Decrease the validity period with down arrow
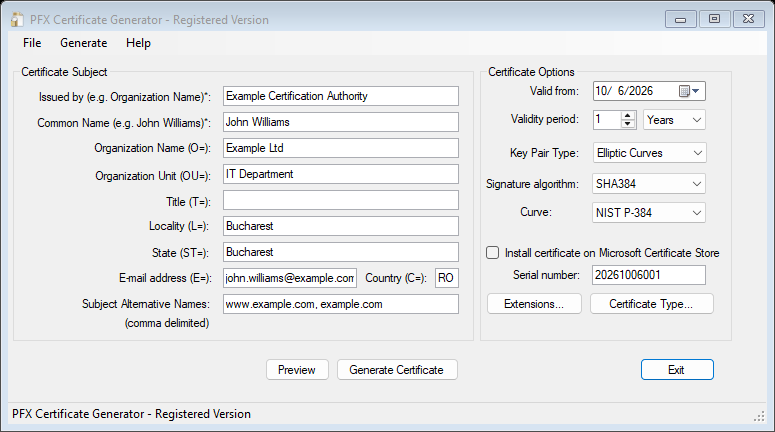The height and width of the screenshot is (432, 775). pos(628,124)
